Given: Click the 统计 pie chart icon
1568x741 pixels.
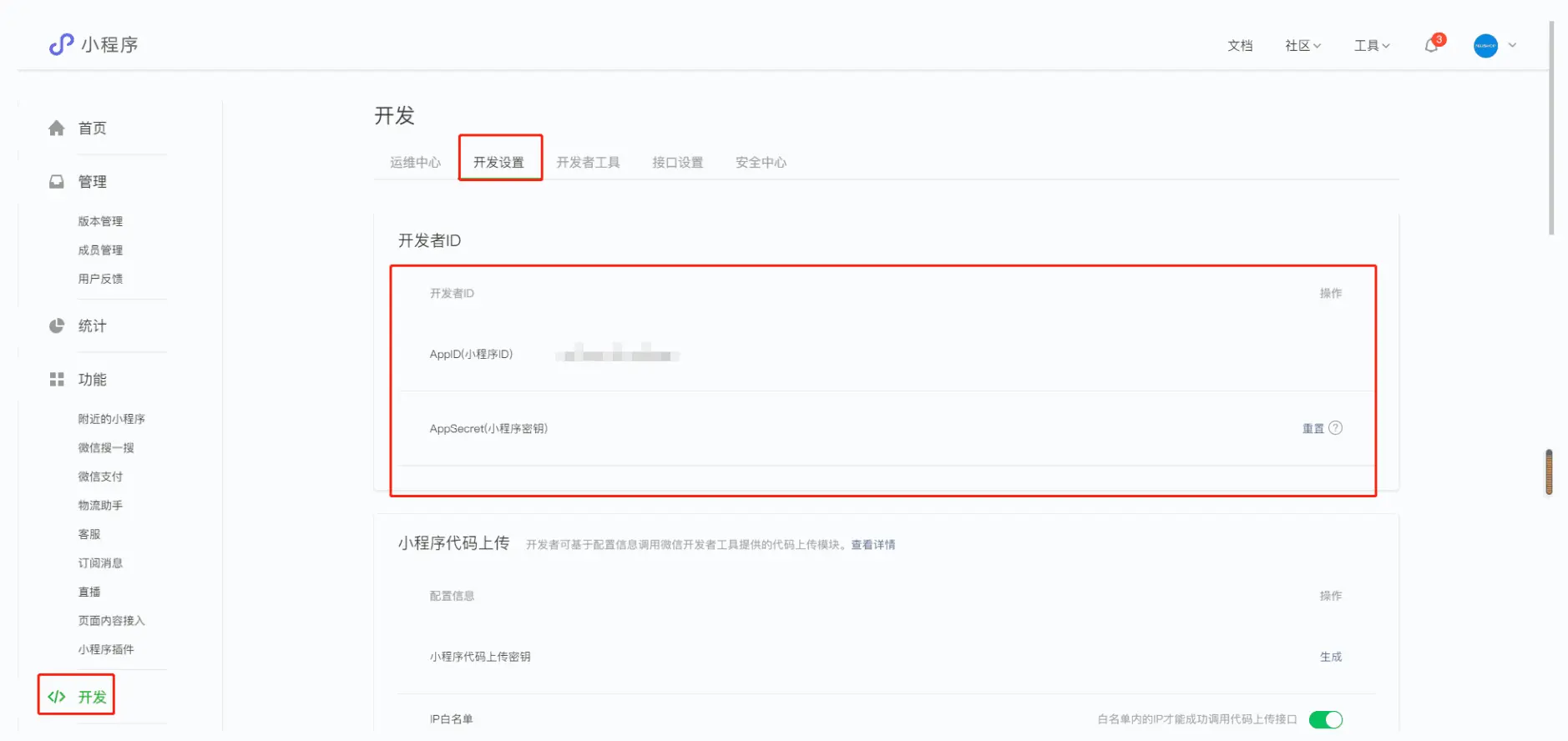Looking at the screenshot, I should point(57,326).
